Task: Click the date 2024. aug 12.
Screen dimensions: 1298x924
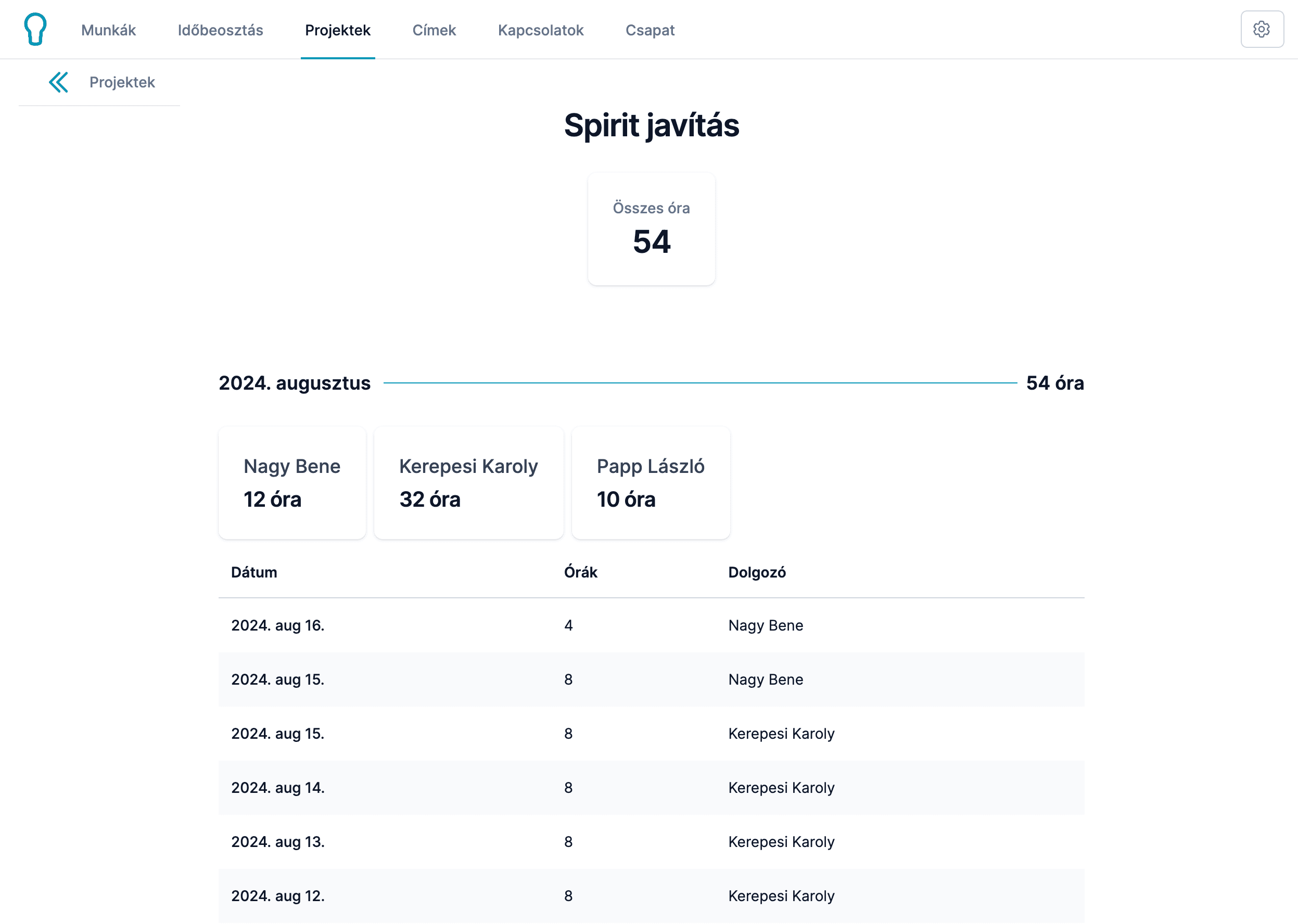Action: click(x=278, y=895)
